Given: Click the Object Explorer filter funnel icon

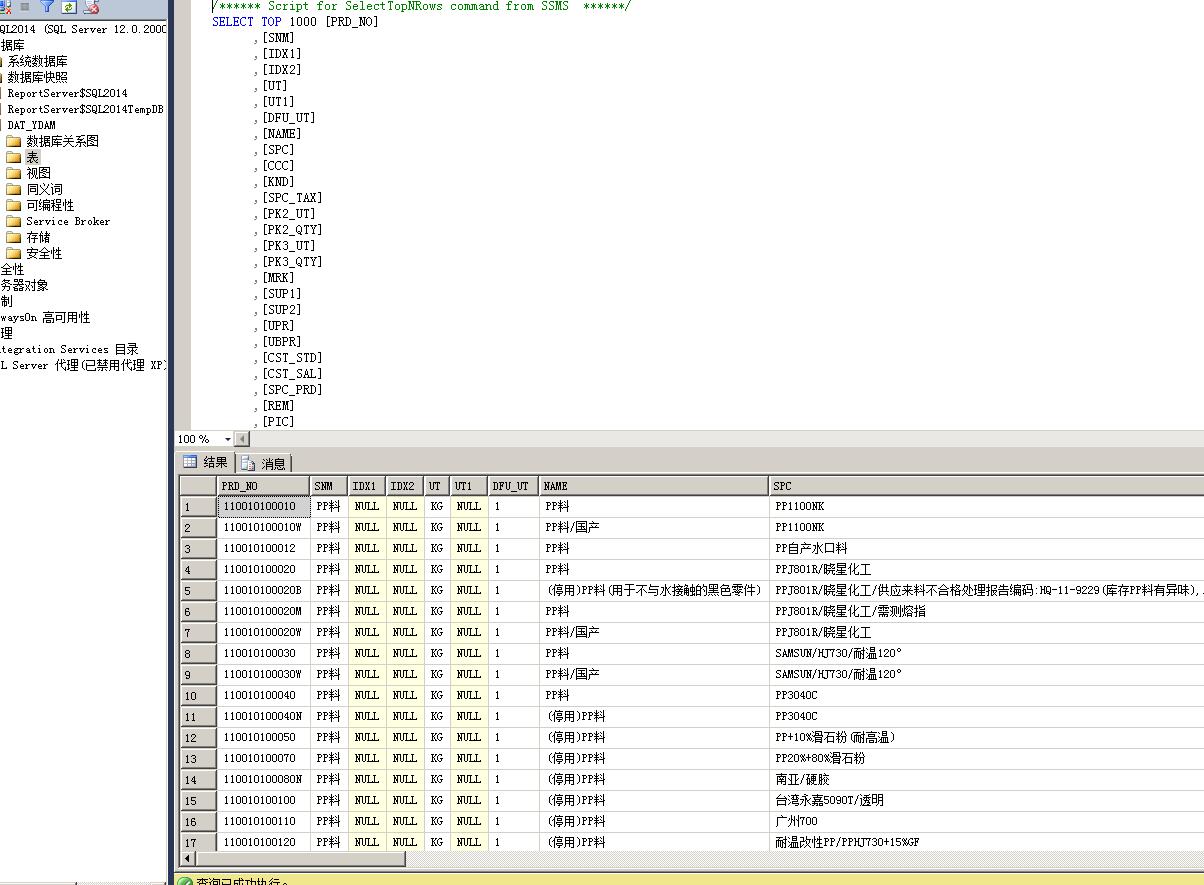Looking at the screenshot, I should click(46, 6).
